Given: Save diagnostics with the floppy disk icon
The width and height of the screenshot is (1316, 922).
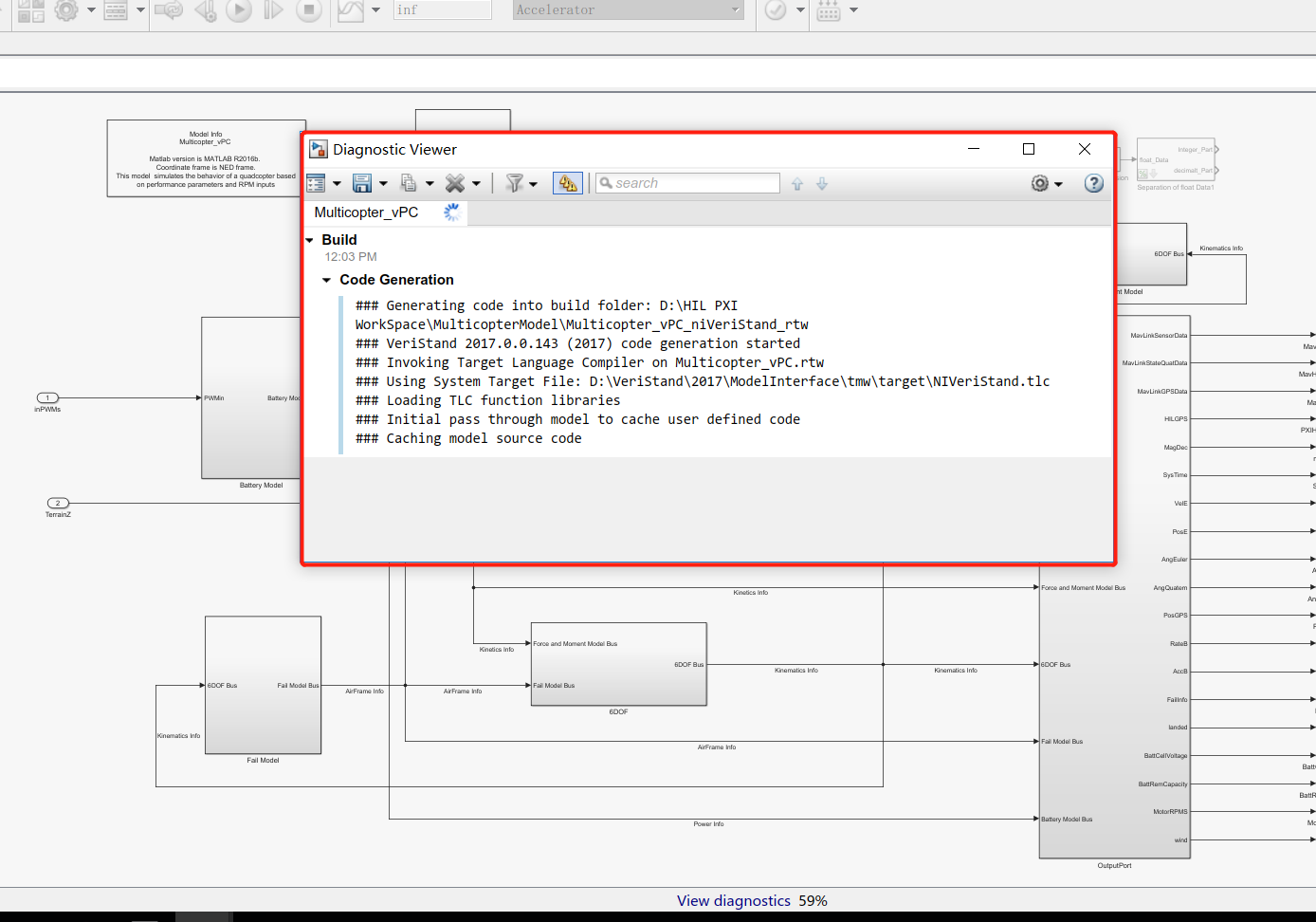Looking at the screenshot, I should (x=361, y=183).
